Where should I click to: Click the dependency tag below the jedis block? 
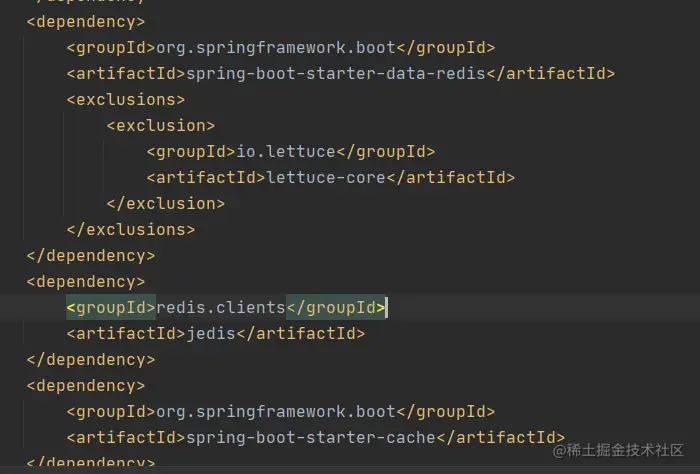click(x=86, y=386)
